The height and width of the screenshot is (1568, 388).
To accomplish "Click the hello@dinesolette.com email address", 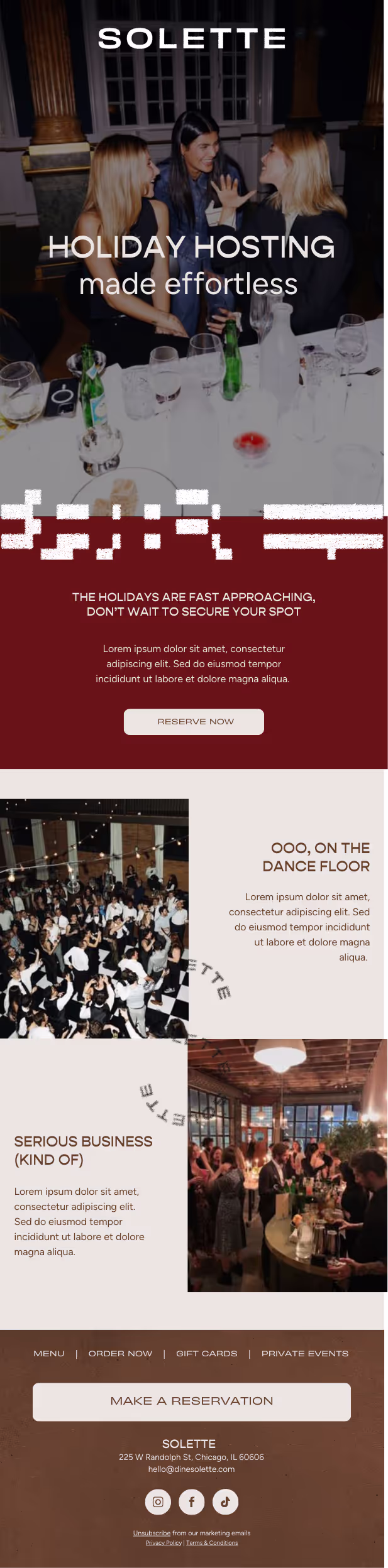I will click(191, 1469).
